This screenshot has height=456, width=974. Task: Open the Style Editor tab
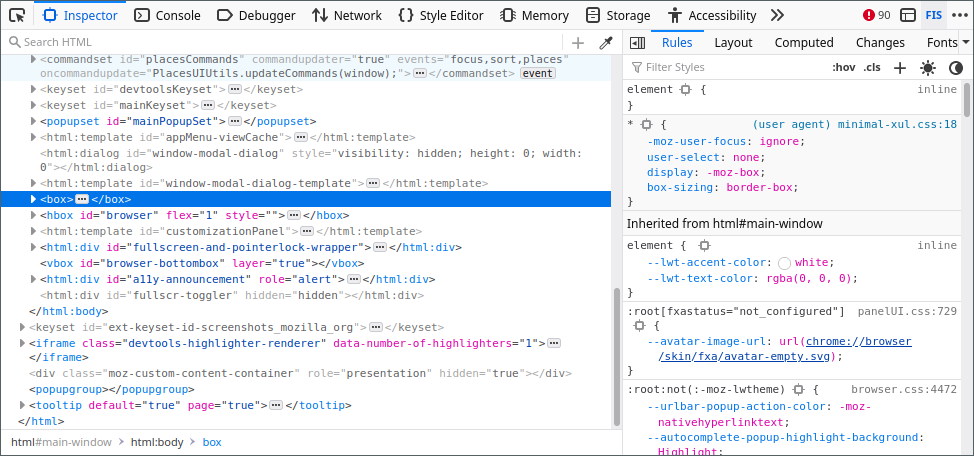(x=440, y=15)
